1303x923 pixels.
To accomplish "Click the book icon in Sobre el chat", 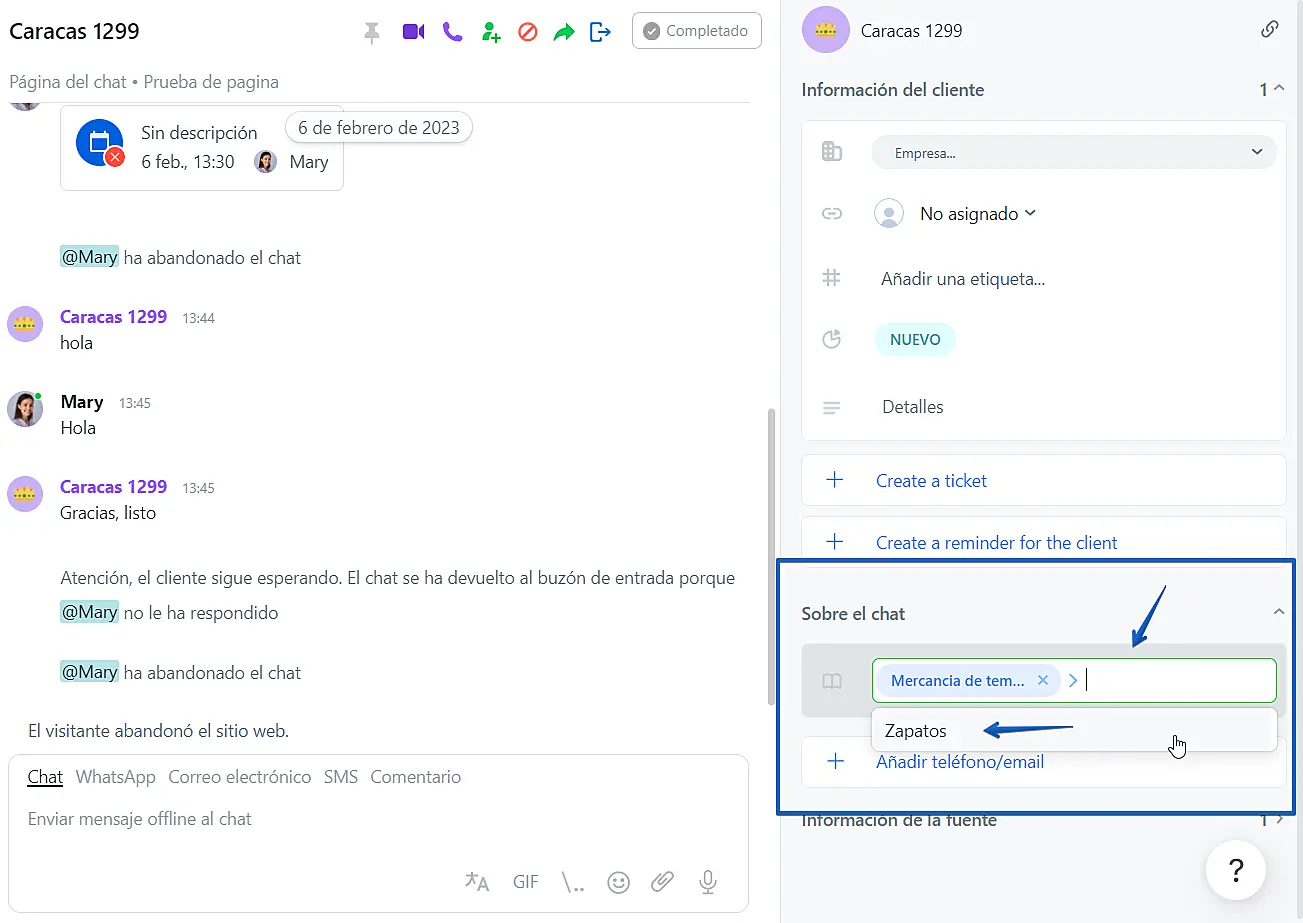I will pos(832,681).
